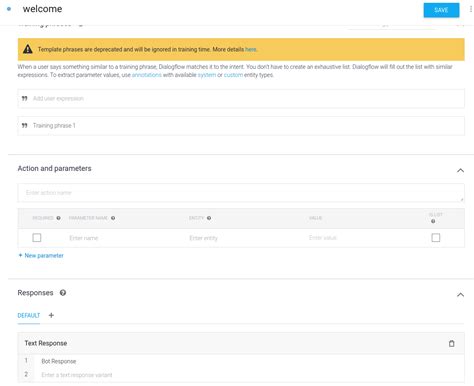Click the help icon next to REQUIRED

pyautogui.click(x=59, y=218)
